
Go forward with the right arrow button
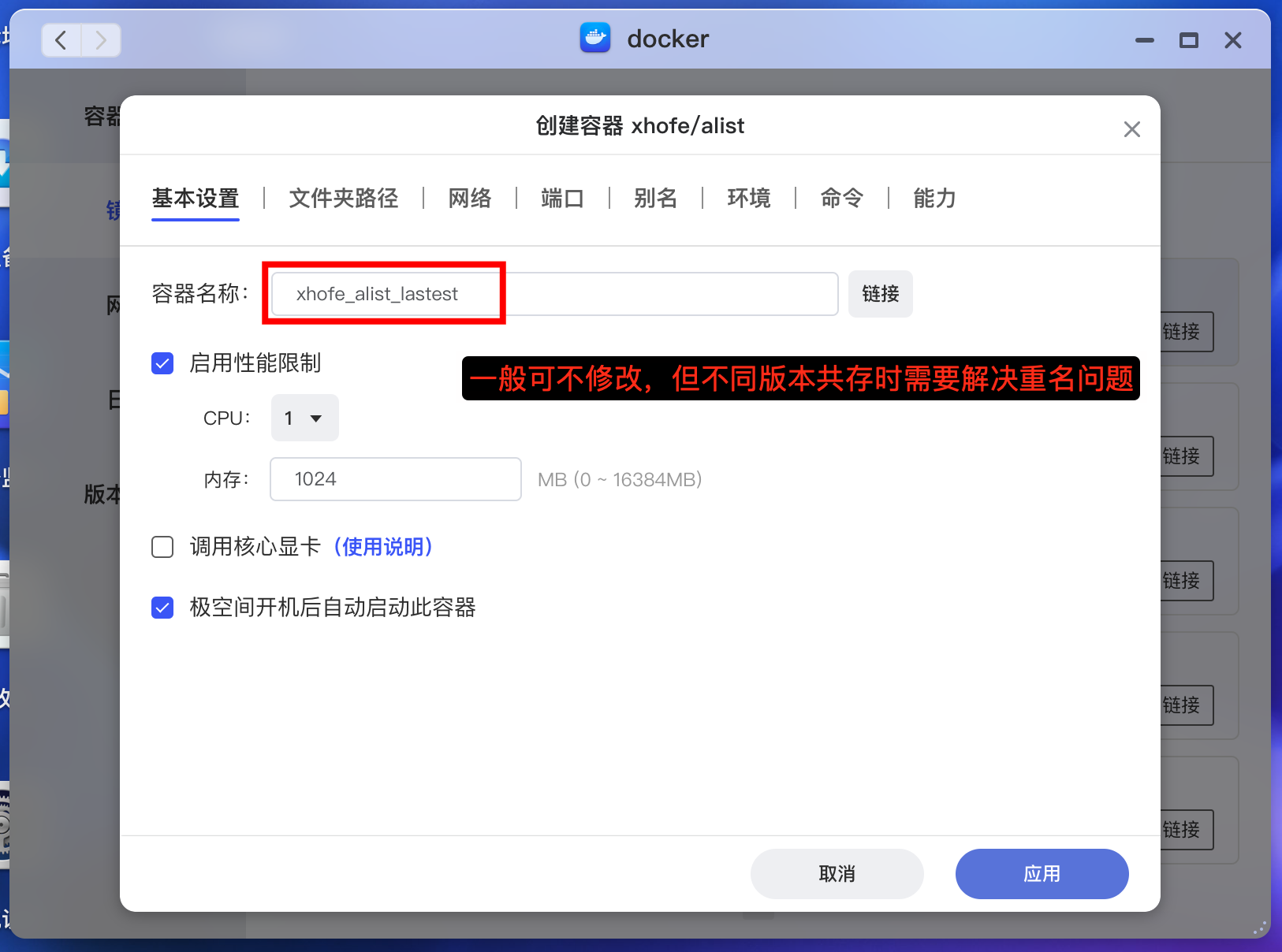point(101,40)
